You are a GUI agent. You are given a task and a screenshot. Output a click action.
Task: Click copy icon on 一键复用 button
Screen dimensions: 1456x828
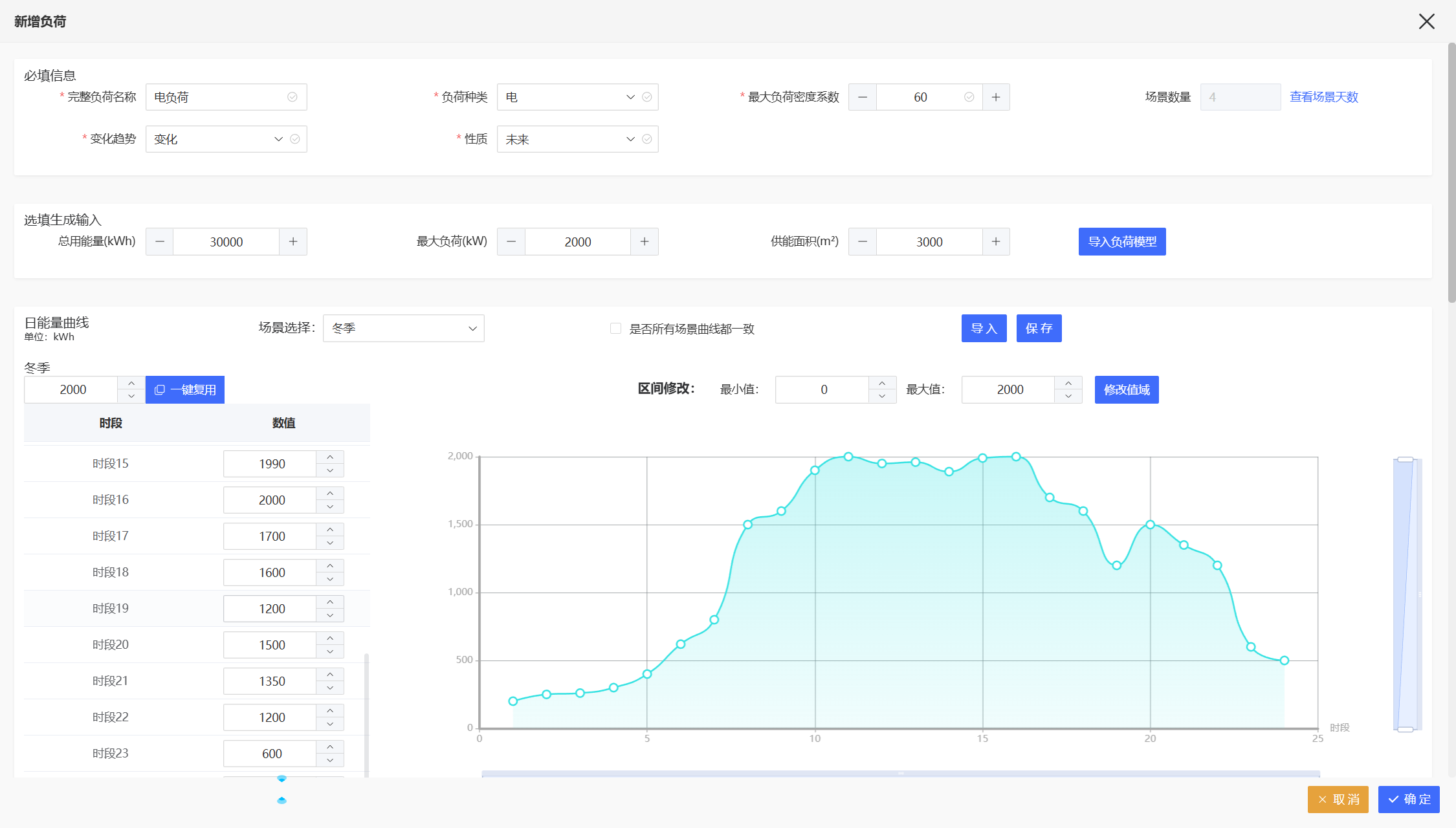[160, 390]
